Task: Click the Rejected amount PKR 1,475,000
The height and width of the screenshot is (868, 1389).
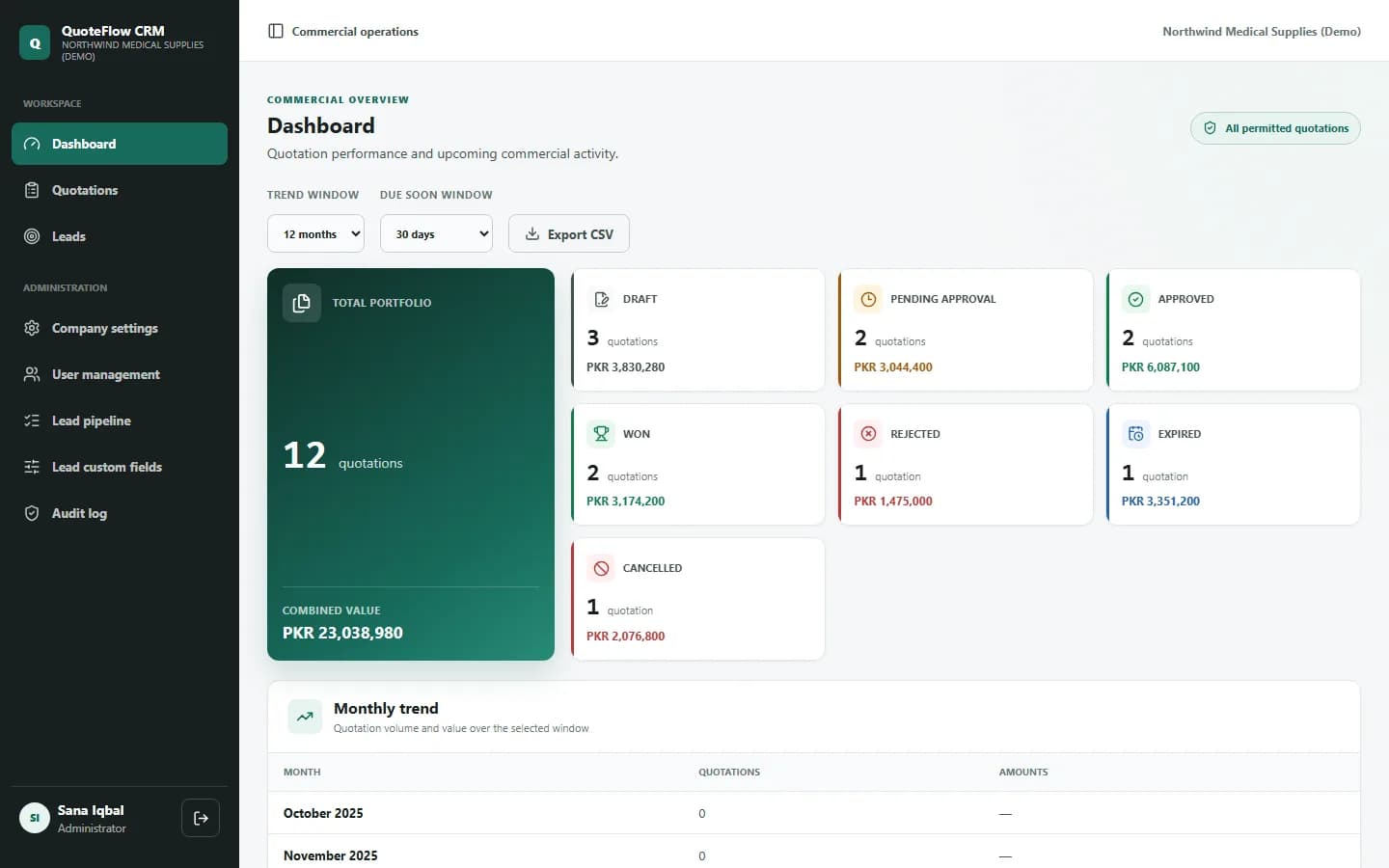Action: pos(893,501)
